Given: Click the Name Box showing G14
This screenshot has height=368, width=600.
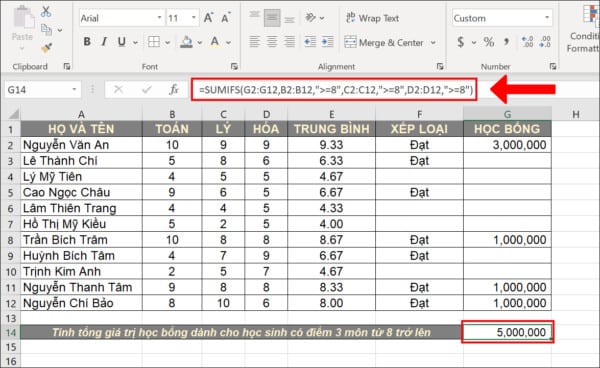Looking at the screenshot, I should 38,90.
